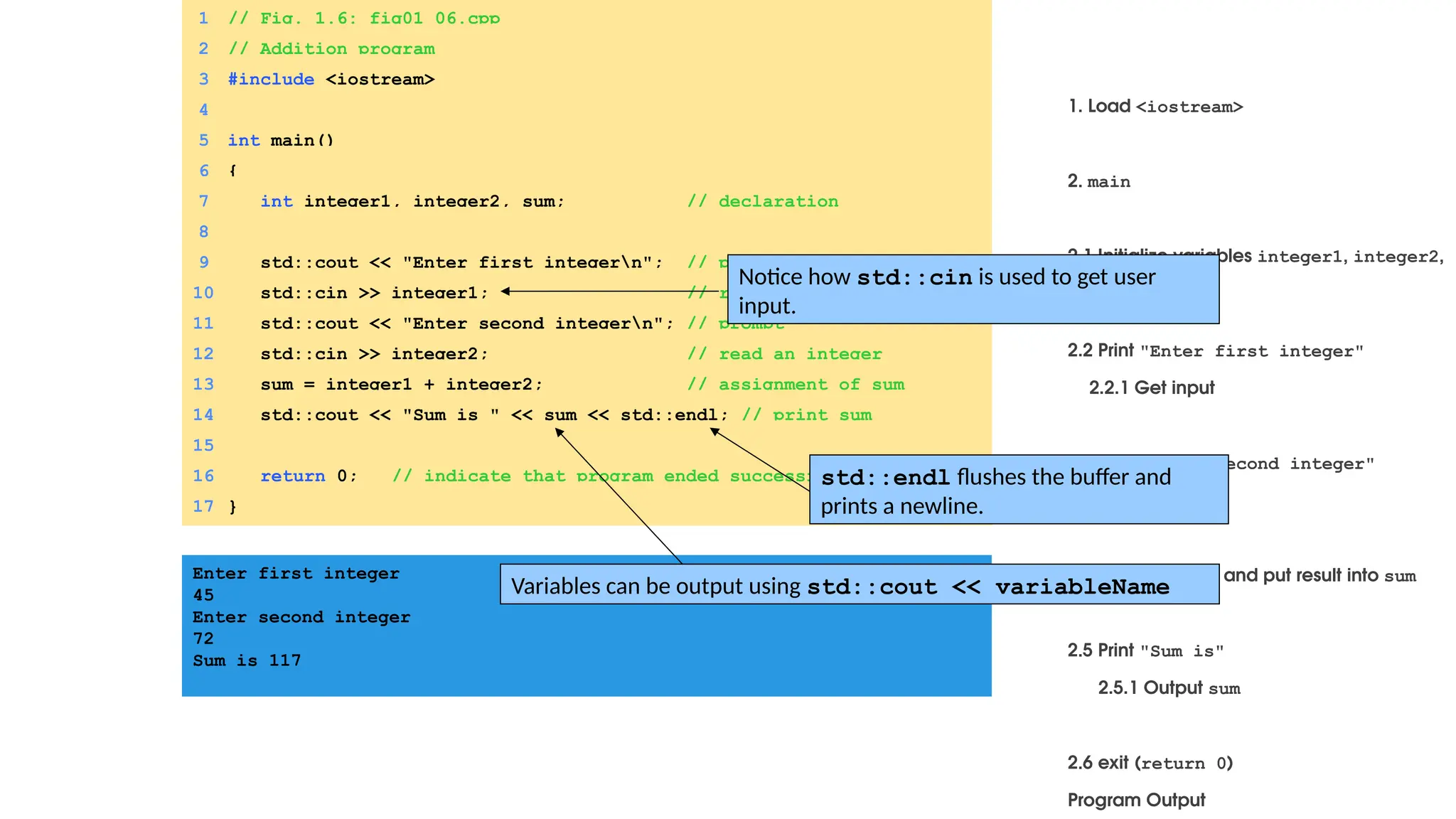
Task: Click the '// Fig. 1.6: fig01_06.cpp' comment on line 1
Action: point(364,18)
